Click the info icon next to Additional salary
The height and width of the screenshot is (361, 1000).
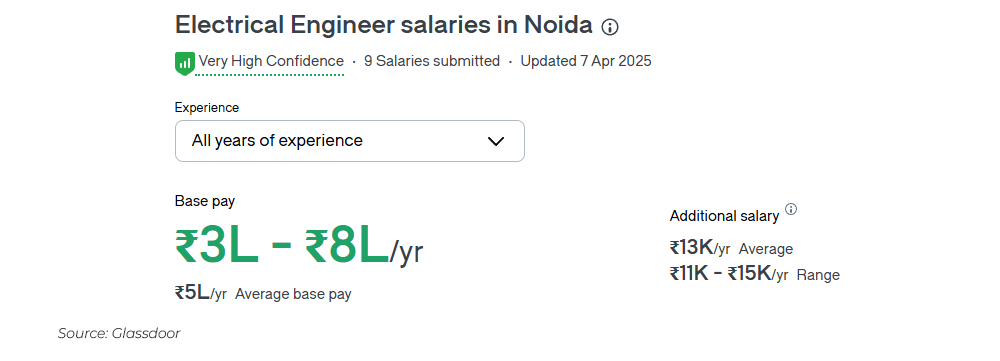[791, 209]
